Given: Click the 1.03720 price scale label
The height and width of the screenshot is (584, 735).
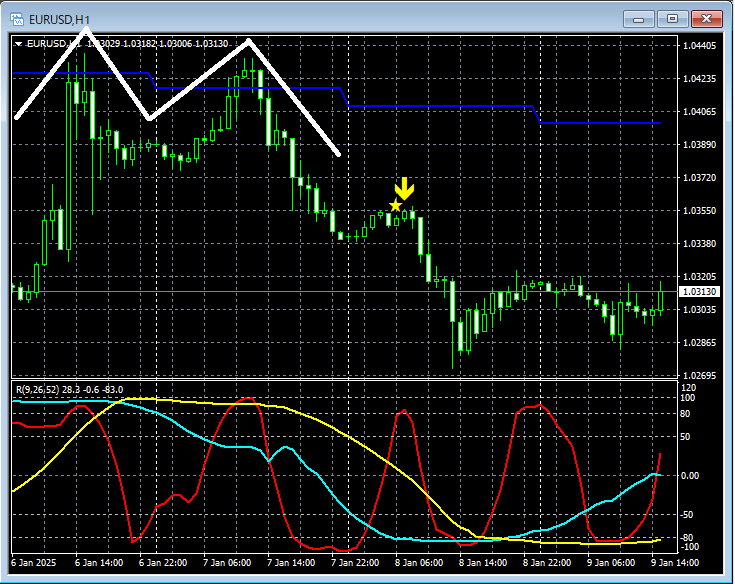Looking at the screenshot, I should 699,178.
